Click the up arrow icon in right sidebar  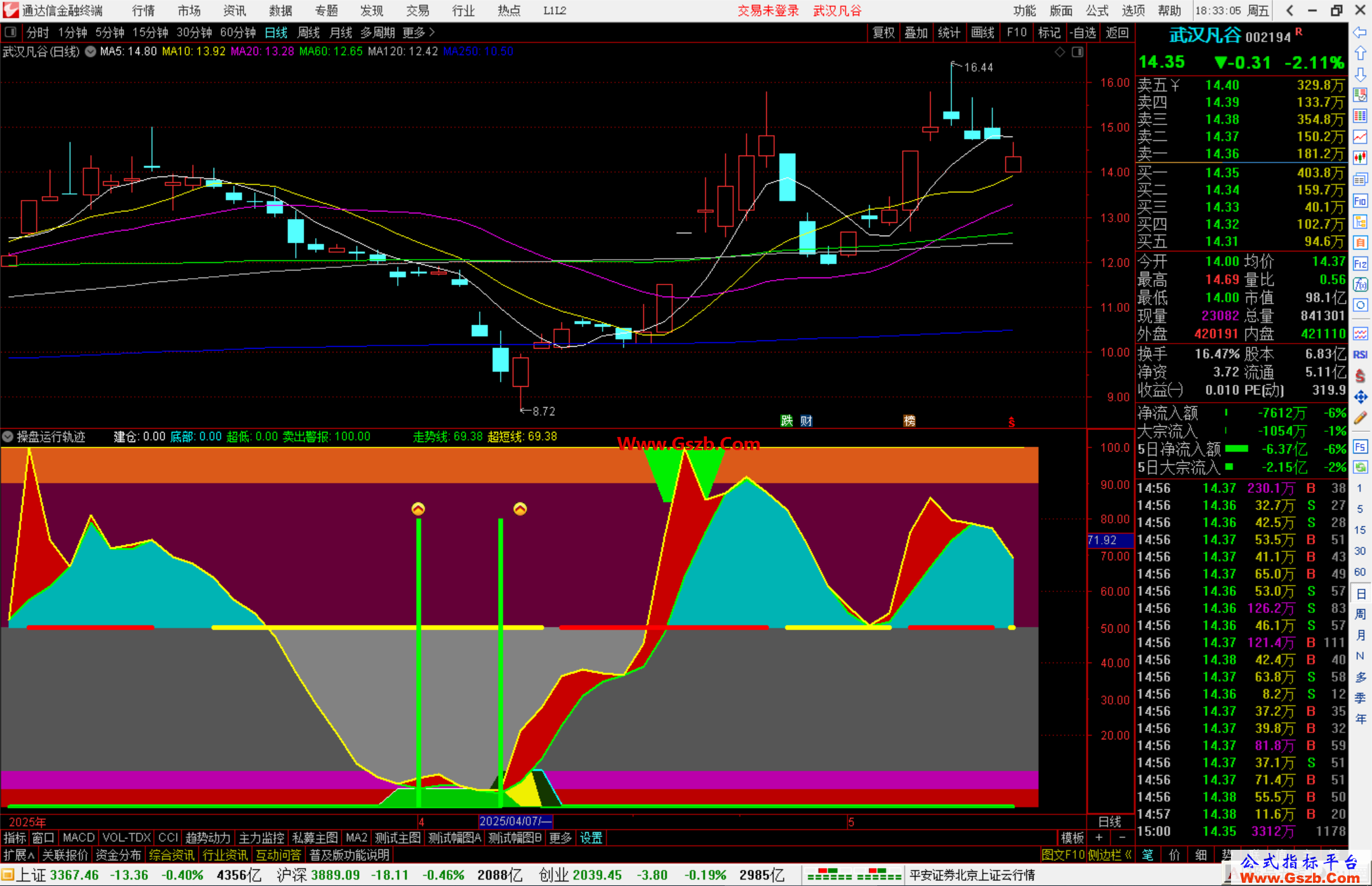[1360, 53]
